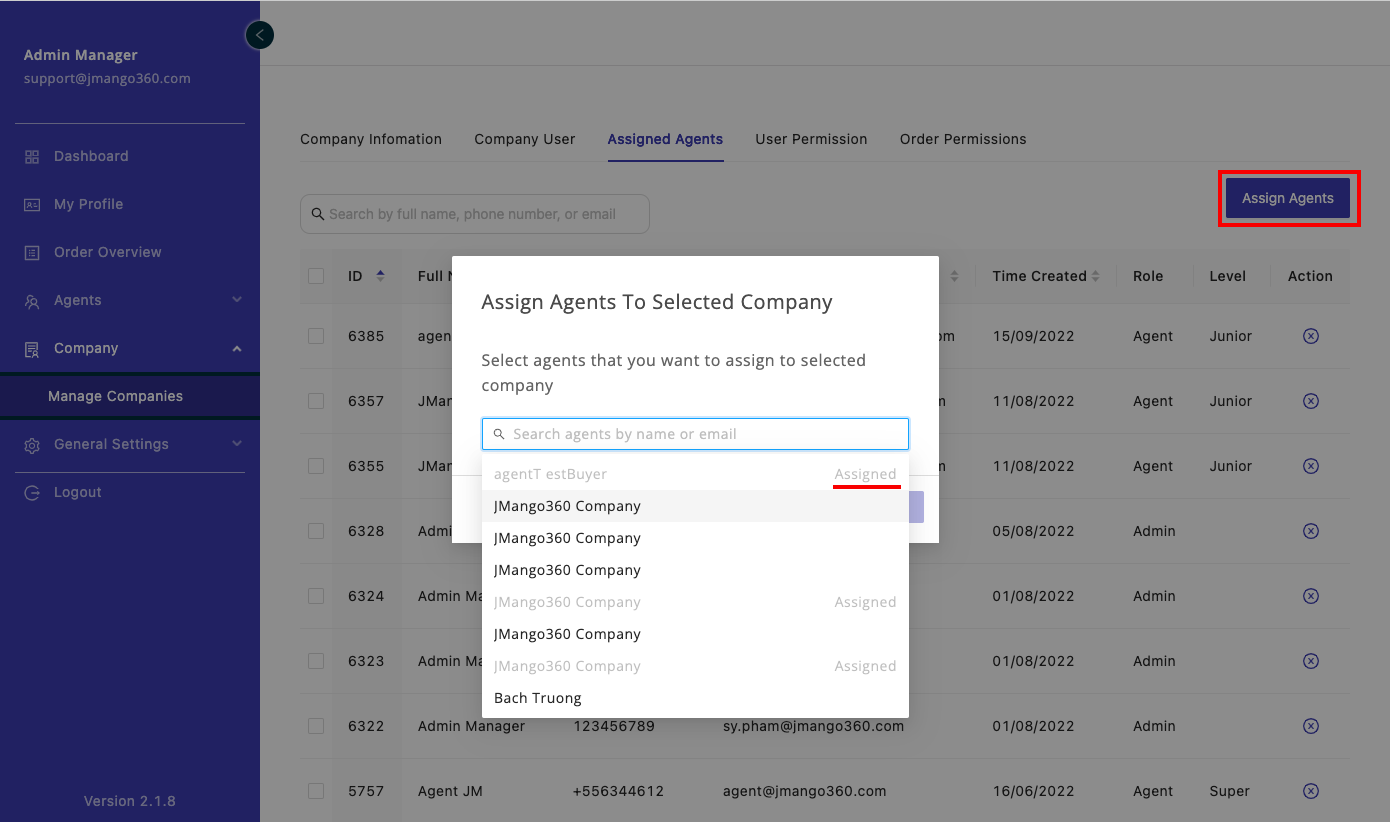Screen dimensions: 1390x822
Task: Open the Order Permissions tab
Action: click(962, 139)
